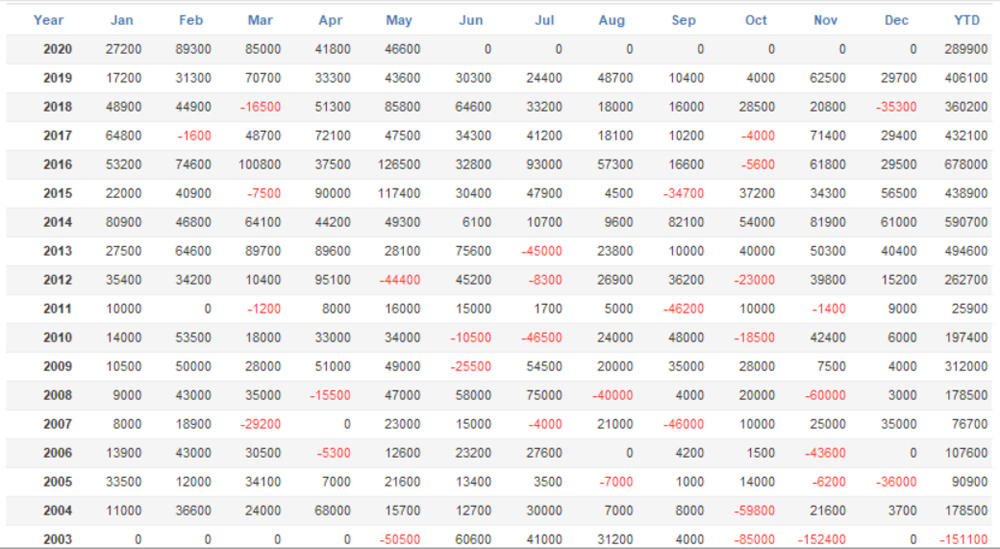This screenshot has height=549, width=1000.
Task: Click 2008 Jul value 75000
Action: coord(545,395)
